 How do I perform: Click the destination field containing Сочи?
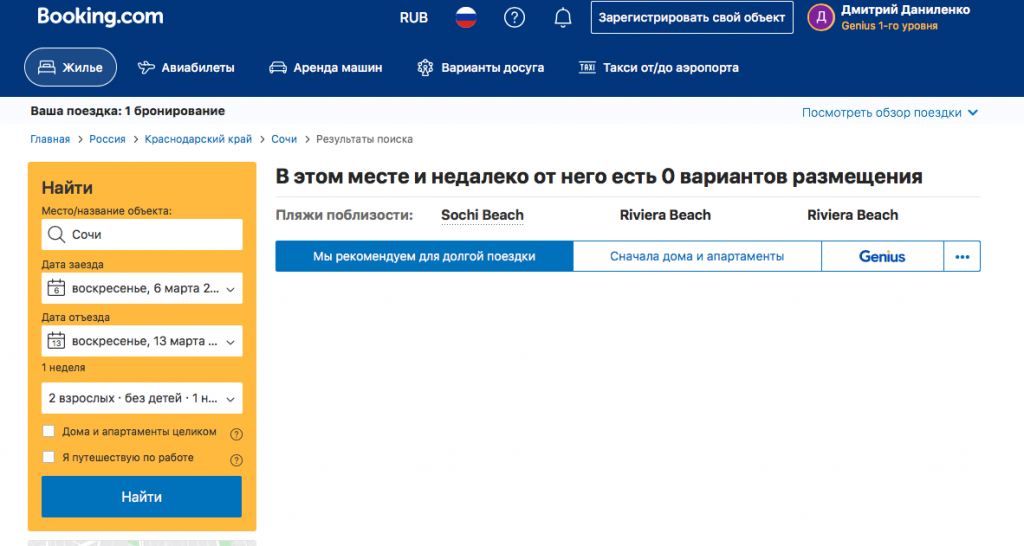[142, 235]
